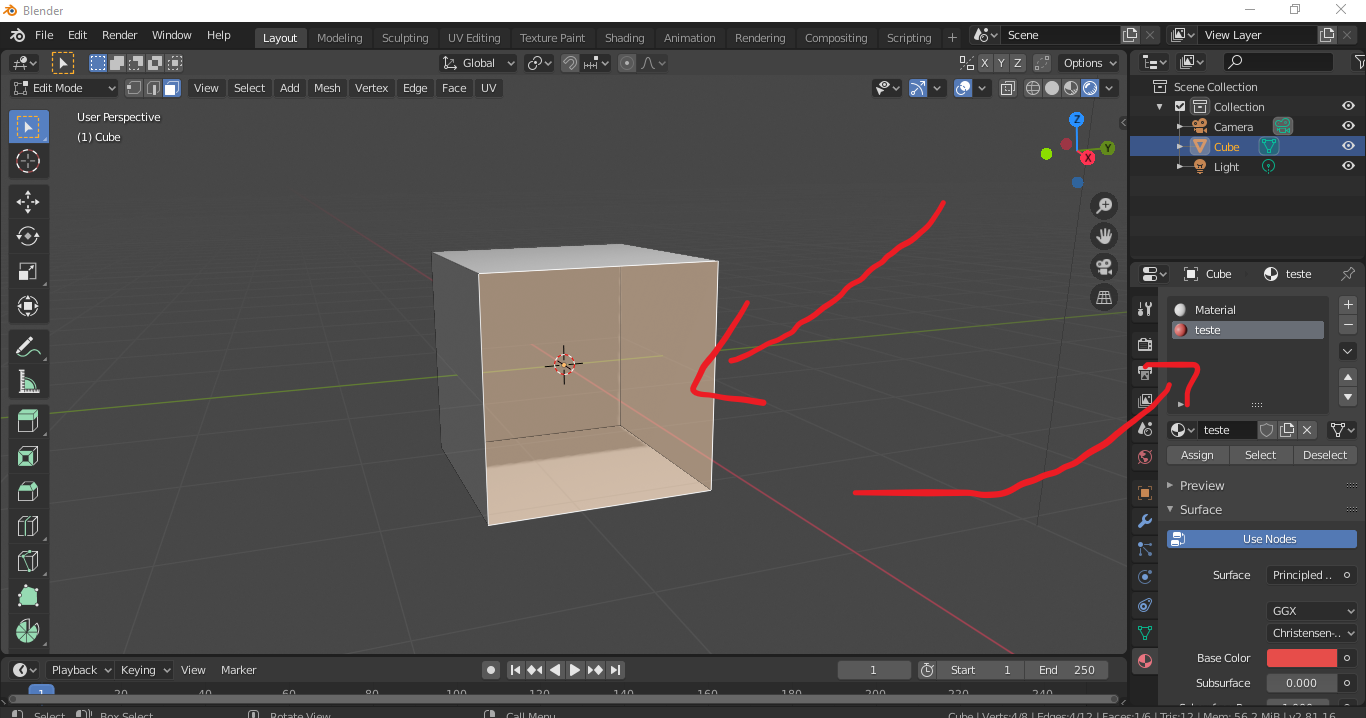Open the Modifiers properties tab wrench icon

point(1145,521)
